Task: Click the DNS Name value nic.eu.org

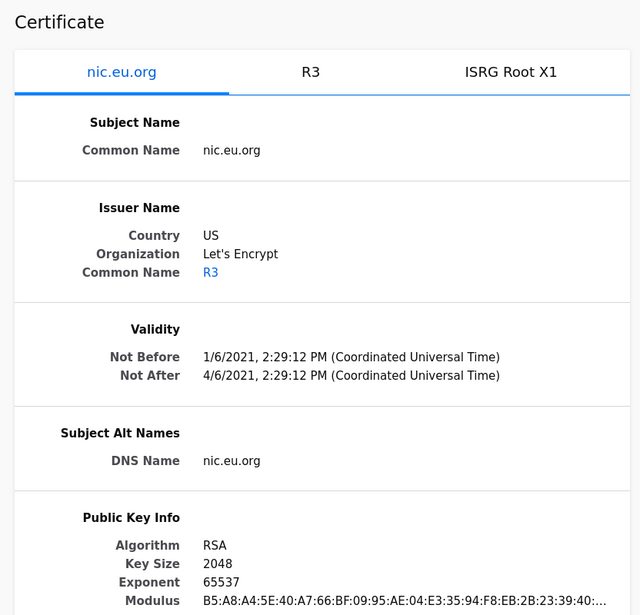Action: point(231,461)
